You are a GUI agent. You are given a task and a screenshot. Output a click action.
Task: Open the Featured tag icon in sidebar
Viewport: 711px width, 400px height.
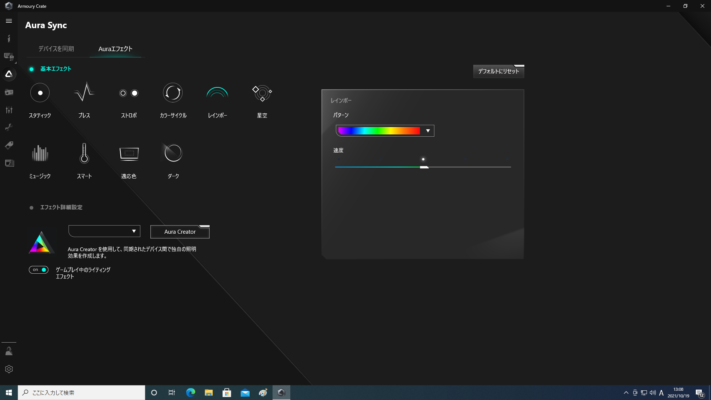coord(9,145)
